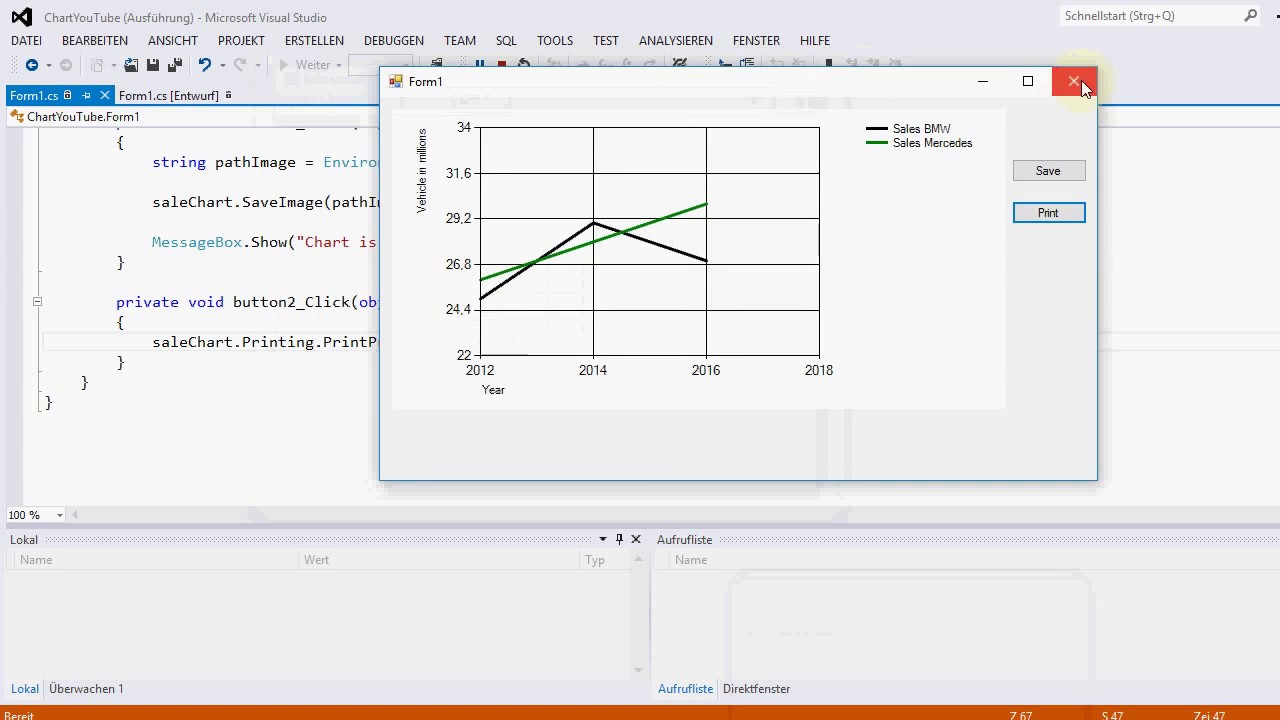Screen dimensions: 1280x720
Task: Open the TEST menu
Action: tap(606, 41)
